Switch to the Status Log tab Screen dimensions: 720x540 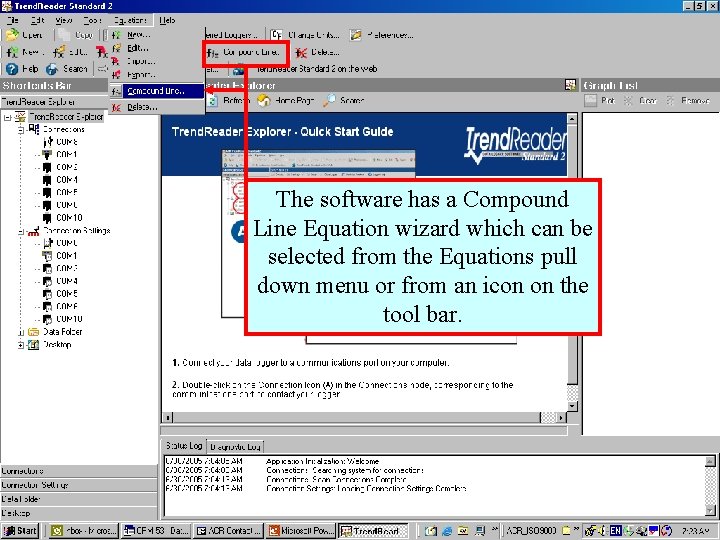[x=184, y=446]
